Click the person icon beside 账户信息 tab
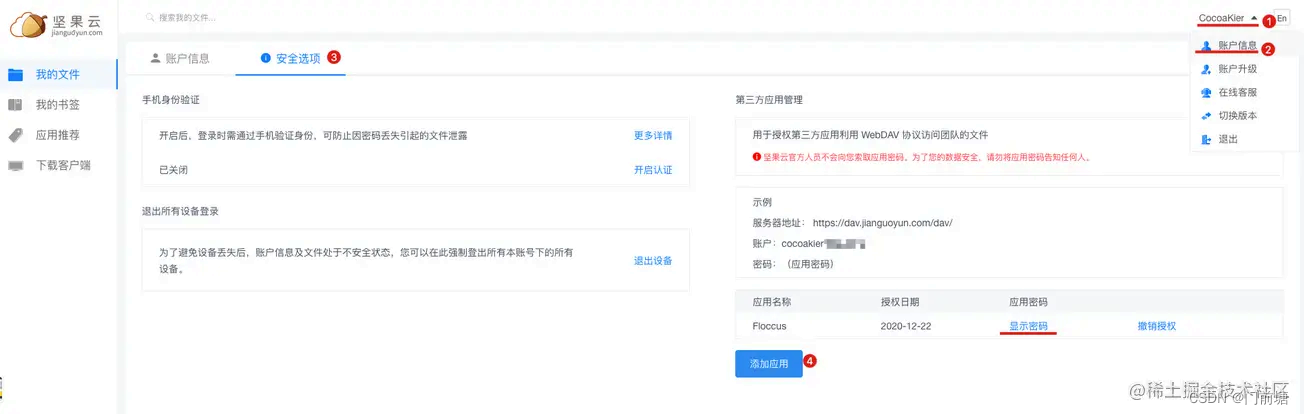The height and width of the screenshot is (414, 1304). point(155,58)
